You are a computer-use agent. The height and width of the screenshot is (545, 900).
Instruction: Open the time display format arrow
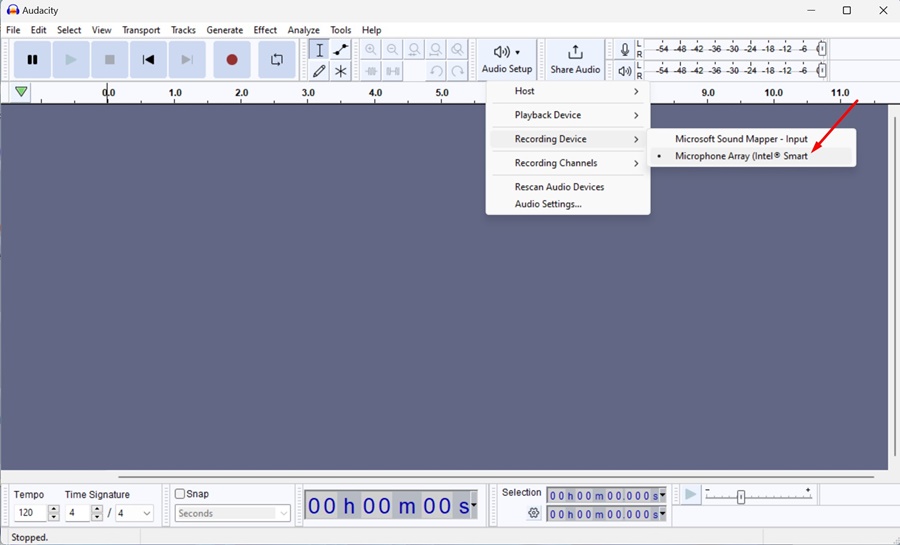coord(474,505)
